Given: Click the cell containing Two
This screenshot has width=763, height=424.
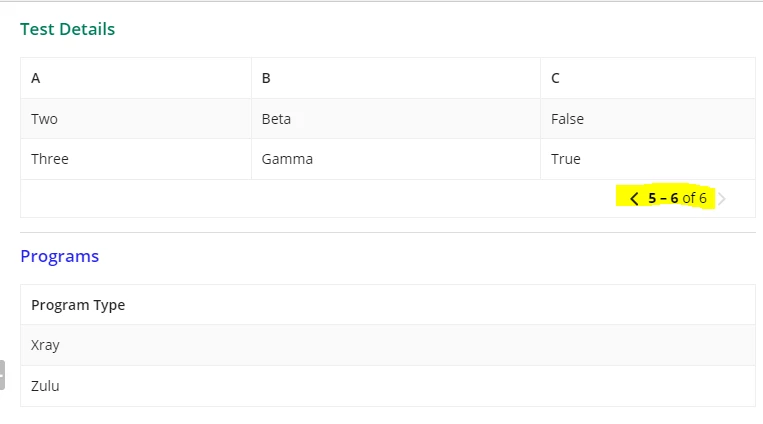Looking at the screenshot, I should [136, 119].
